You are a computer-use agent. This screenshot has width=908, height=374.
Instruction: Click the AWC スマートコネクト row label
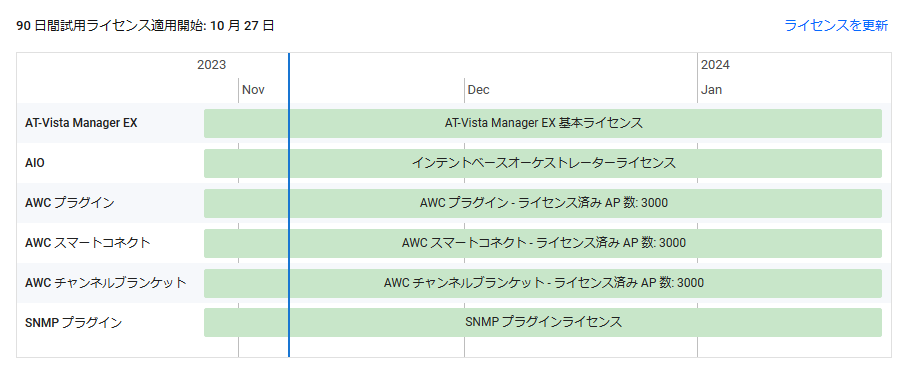[87, 243]
